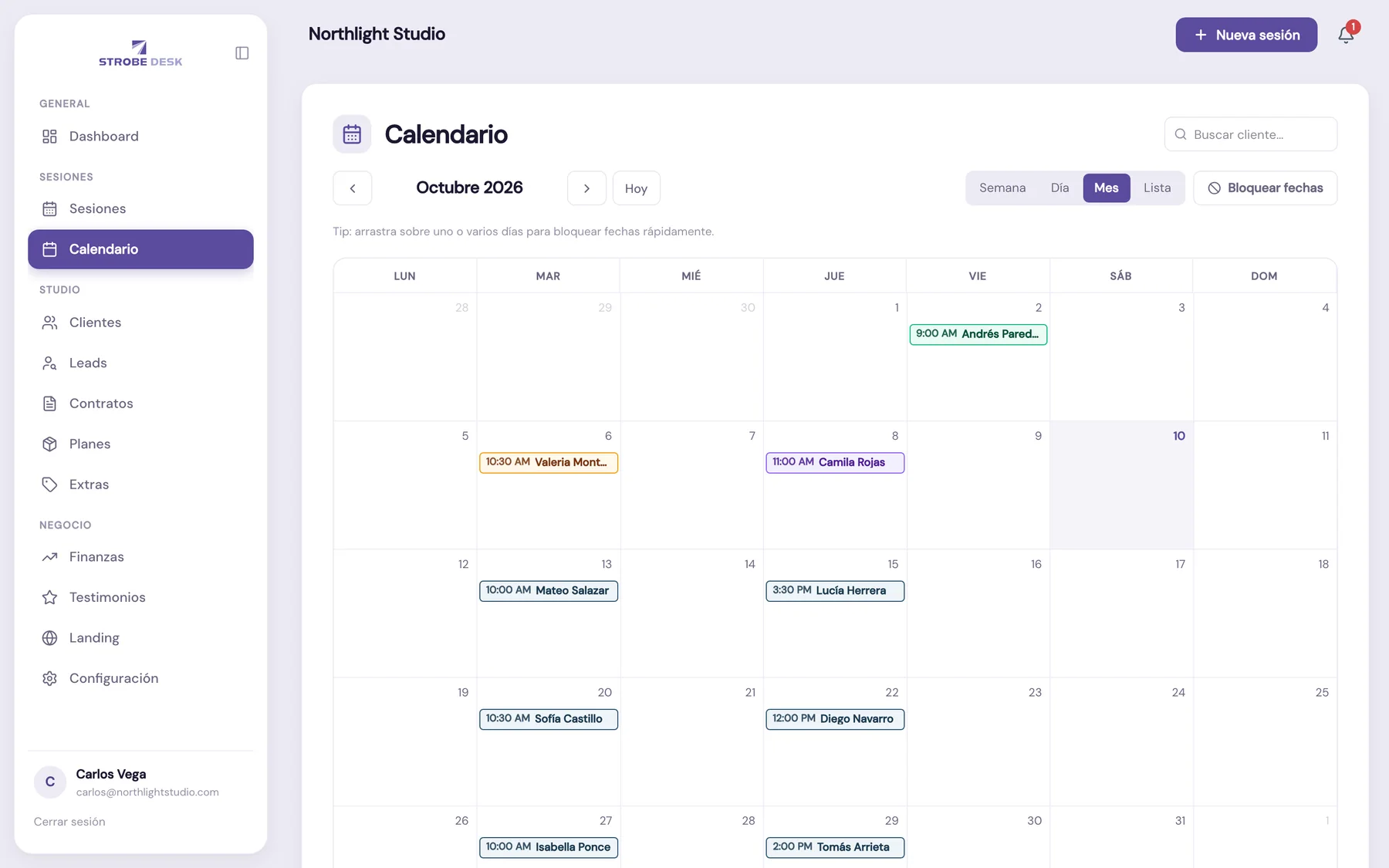Screen dimensions: 1389x868
Task: Open Sofía Castillo 10:30 AM session
Action: pos(548,718)
